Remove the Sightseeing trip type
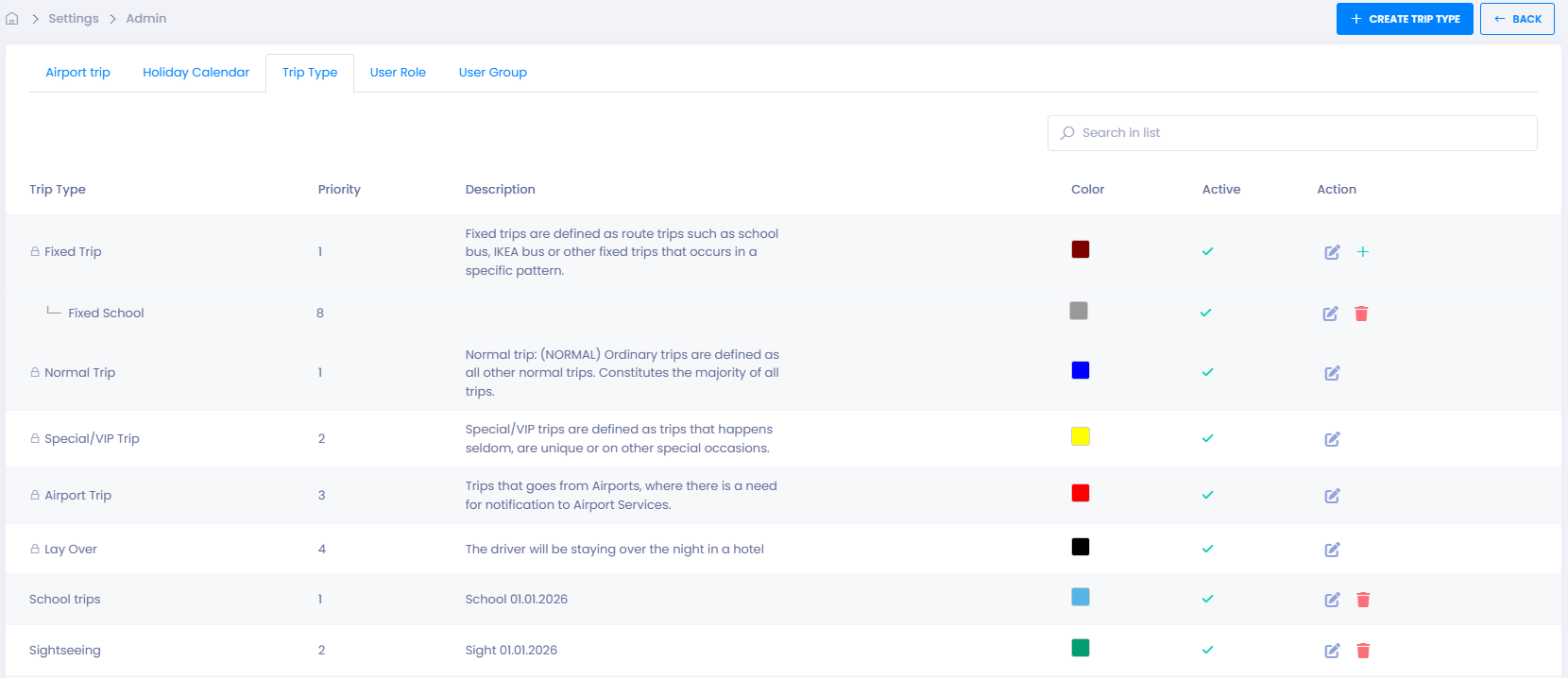Viewport: 1568px width, 678px height. click(1363, 651)
